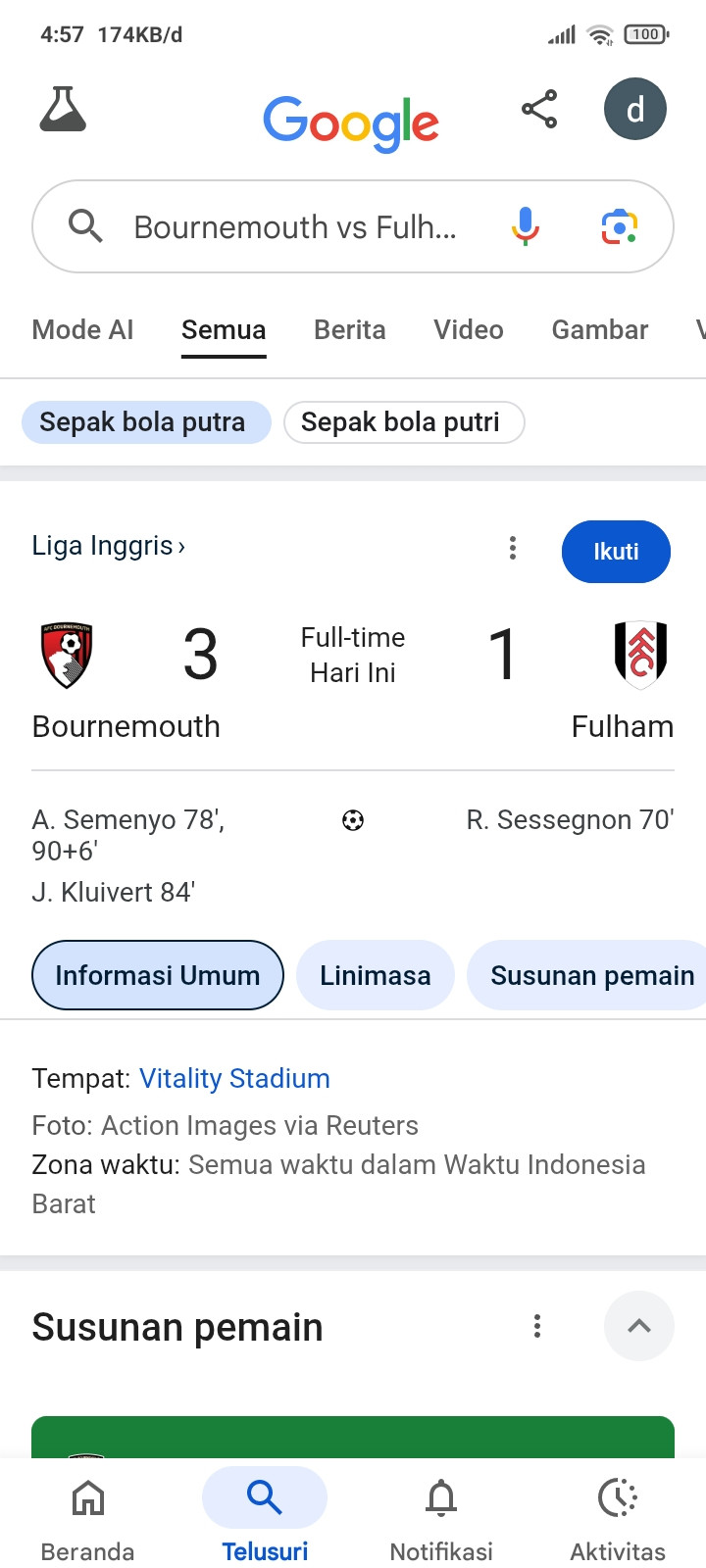Open match card three-dot options menu

point(512,548)
